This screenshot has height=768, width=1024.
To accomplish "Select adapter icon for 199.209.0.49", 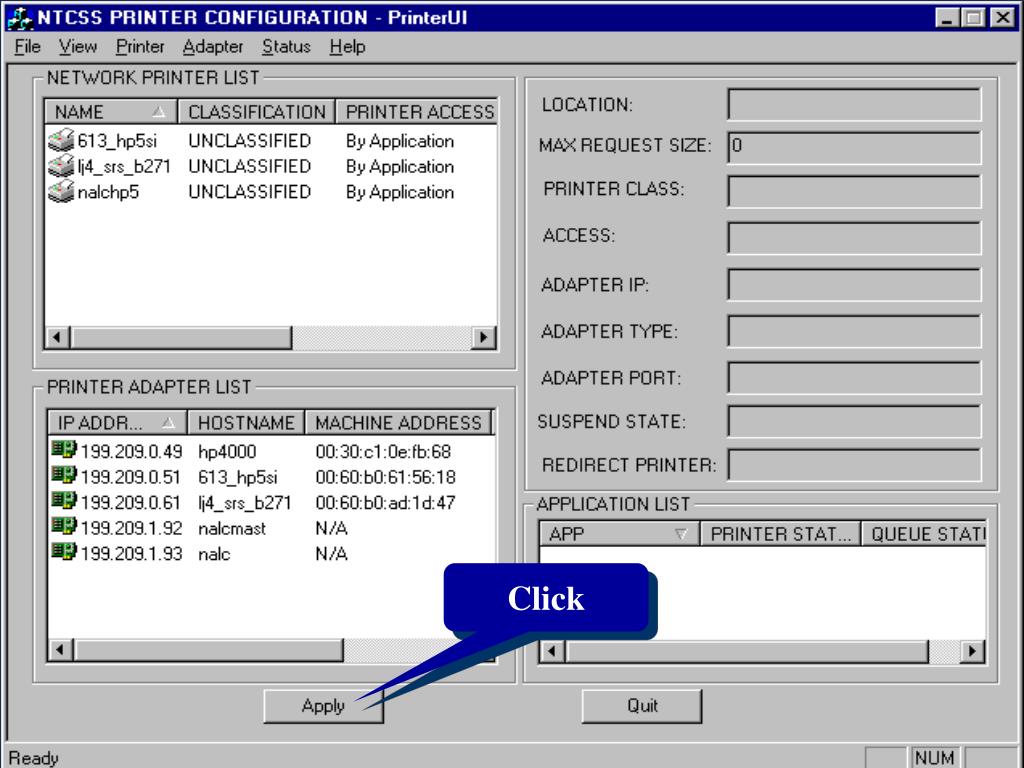I will tap(64, 449).
